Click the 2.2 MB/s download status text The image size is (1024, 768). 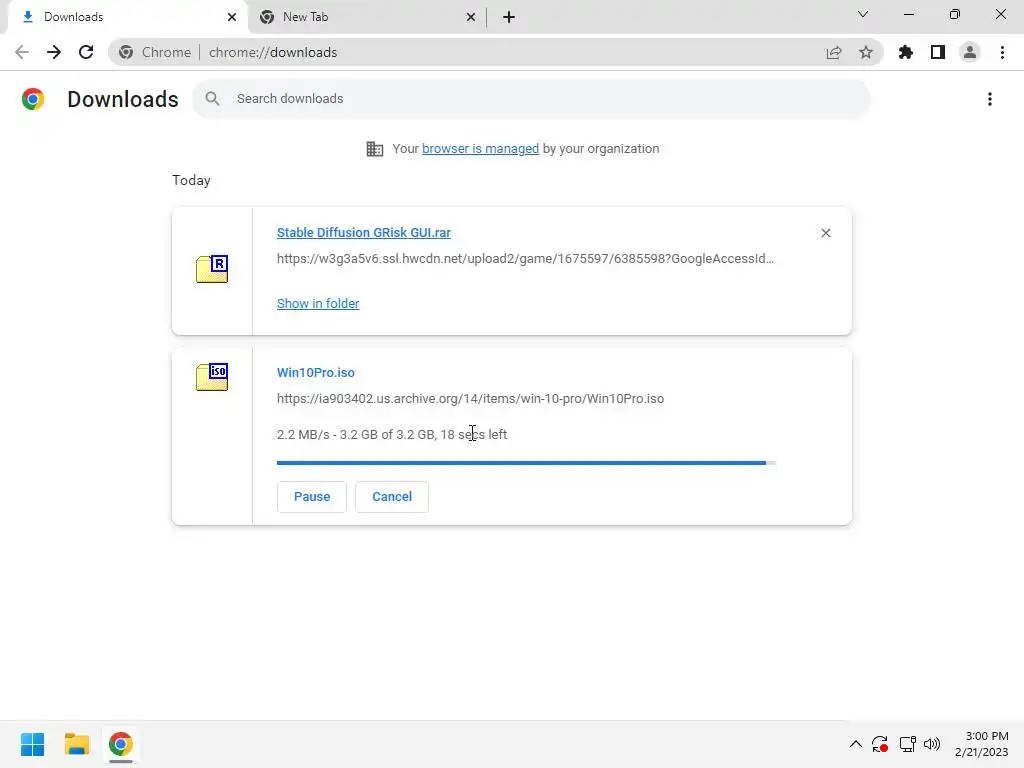pyautogui.click(x=392, y=435)
